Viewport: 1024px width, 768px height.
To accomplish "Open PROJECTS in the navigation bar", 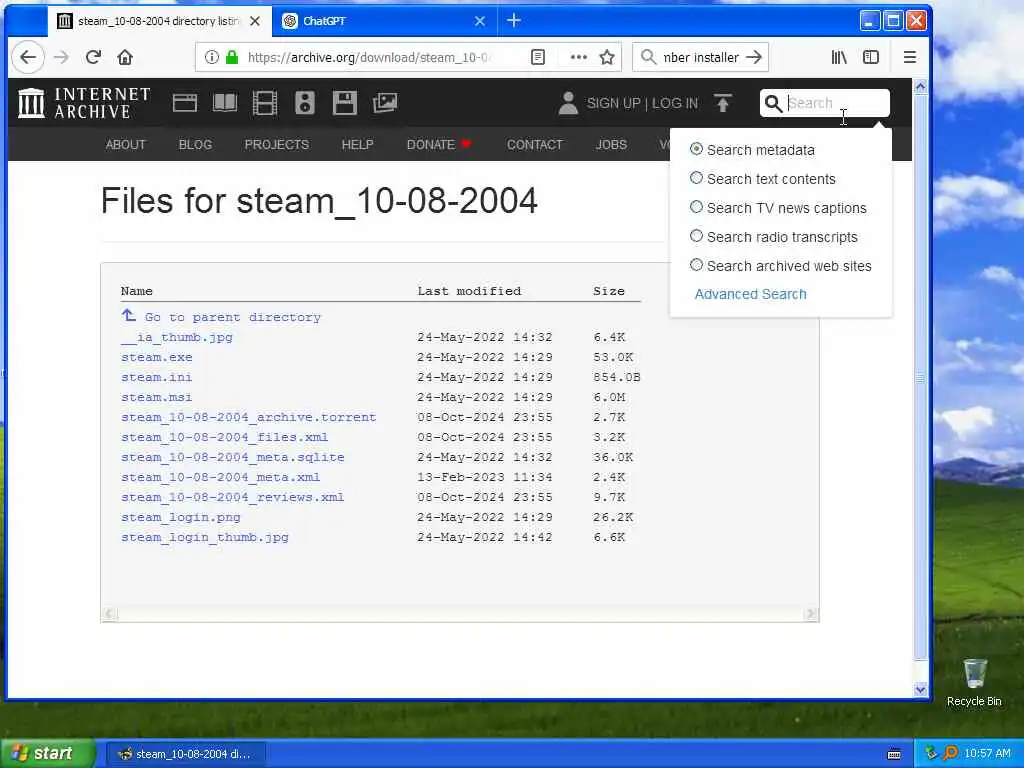I will tap(276, 144).
